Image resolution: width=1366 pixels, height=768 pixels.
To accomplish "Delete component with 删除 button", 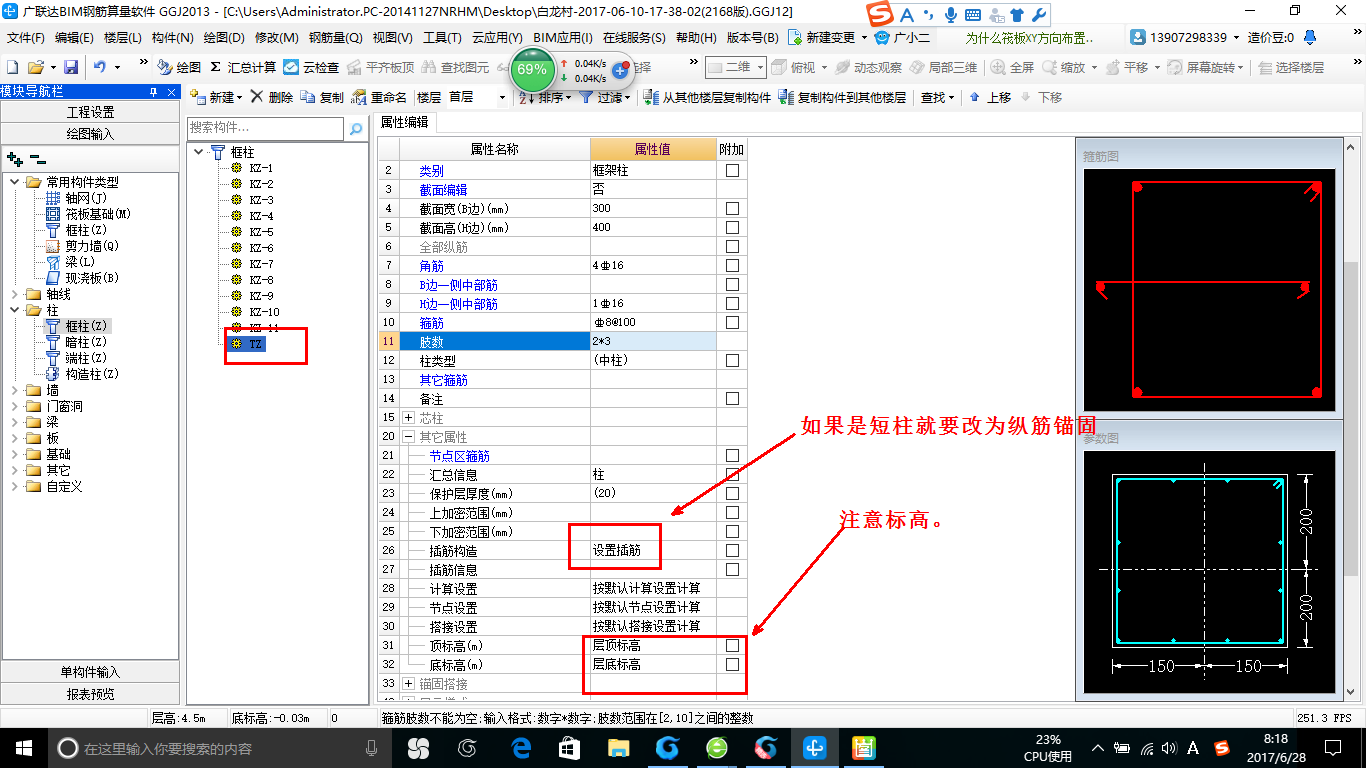I will (272, 97).
